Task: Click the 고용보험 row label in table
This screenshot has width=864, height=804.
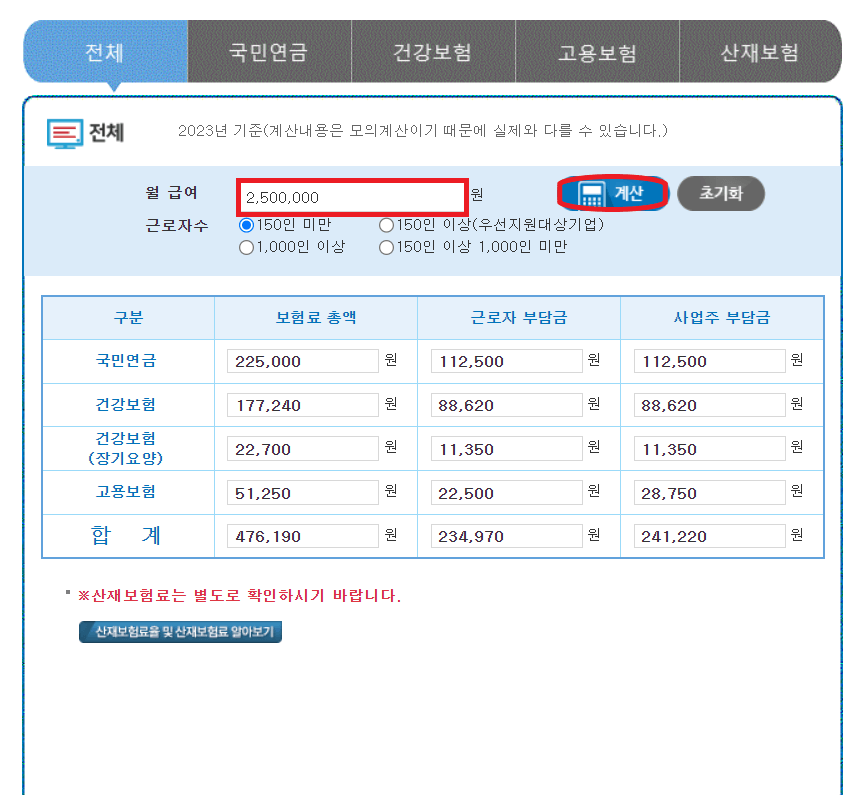Action: coord(126,492)
